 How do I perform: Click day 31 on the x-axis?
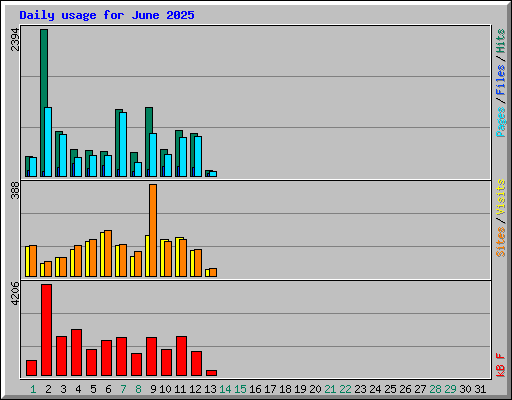[x=480, y=389]
